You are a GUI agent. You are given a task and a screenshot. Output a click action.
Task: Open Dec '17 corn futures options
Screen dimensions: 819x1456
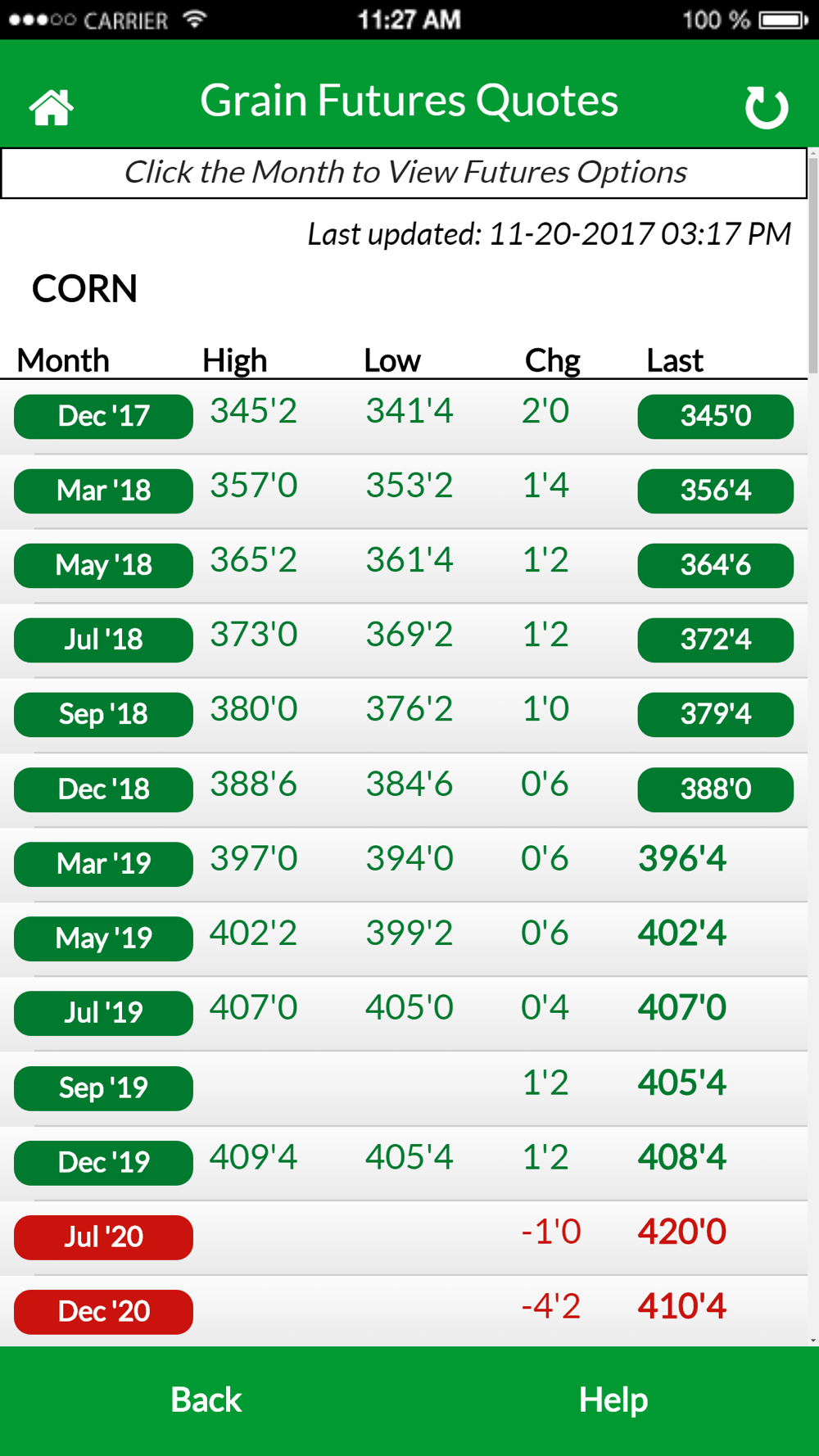(103, 416)
